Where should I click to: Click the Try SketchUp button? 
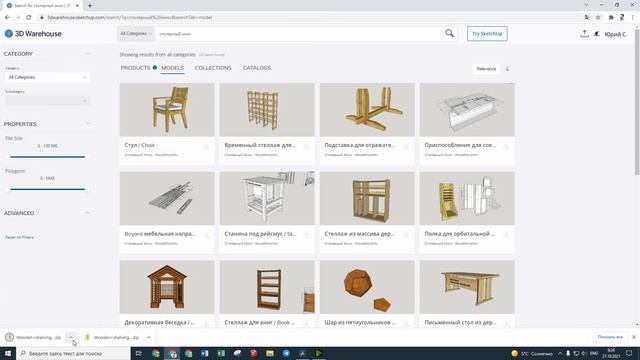tap(487, 33)
